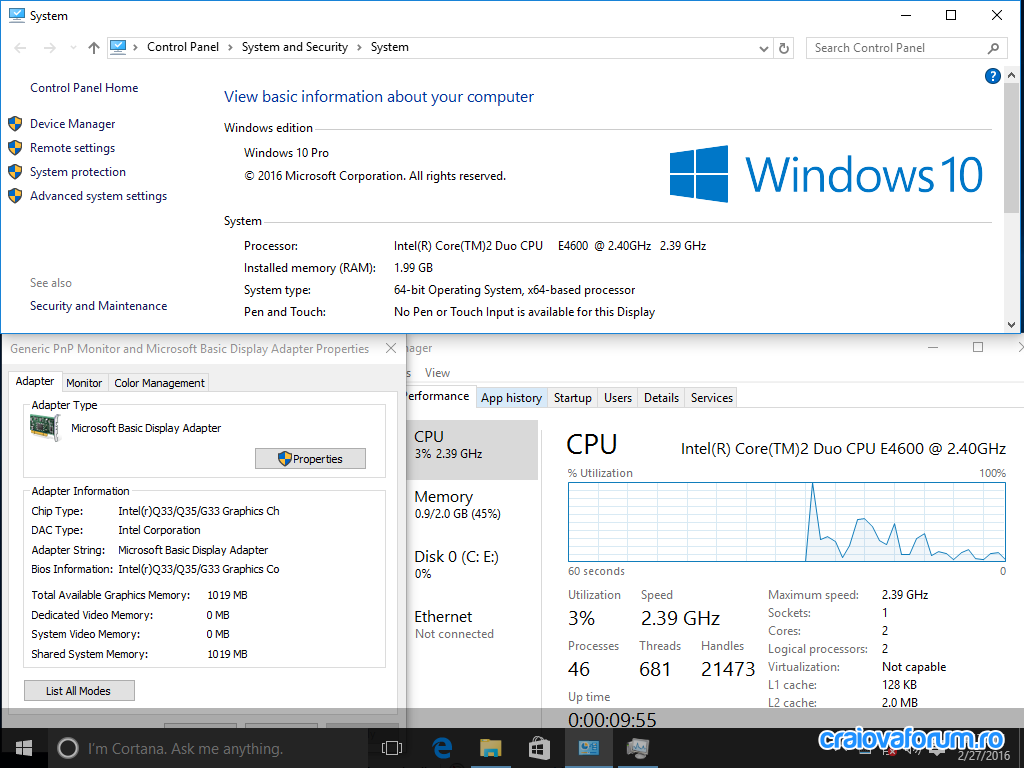Click shield icon beside Remote settings

15,148
